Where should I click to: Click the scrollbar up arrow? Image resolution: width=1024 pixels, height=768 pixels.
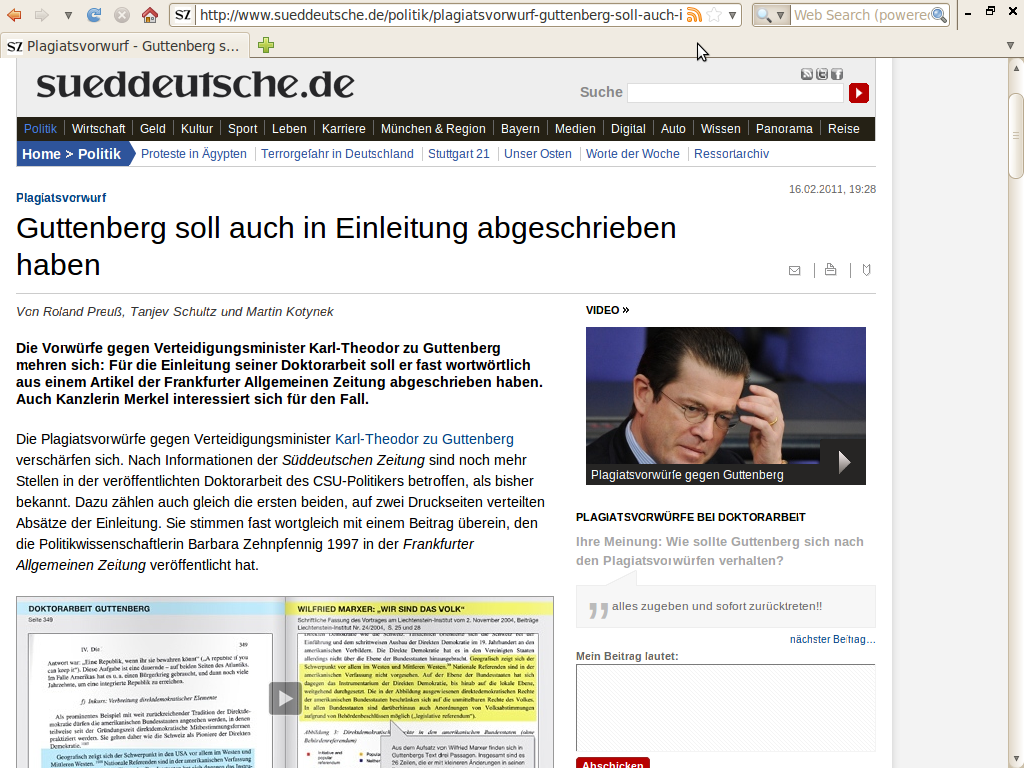tap(1016, 68)
